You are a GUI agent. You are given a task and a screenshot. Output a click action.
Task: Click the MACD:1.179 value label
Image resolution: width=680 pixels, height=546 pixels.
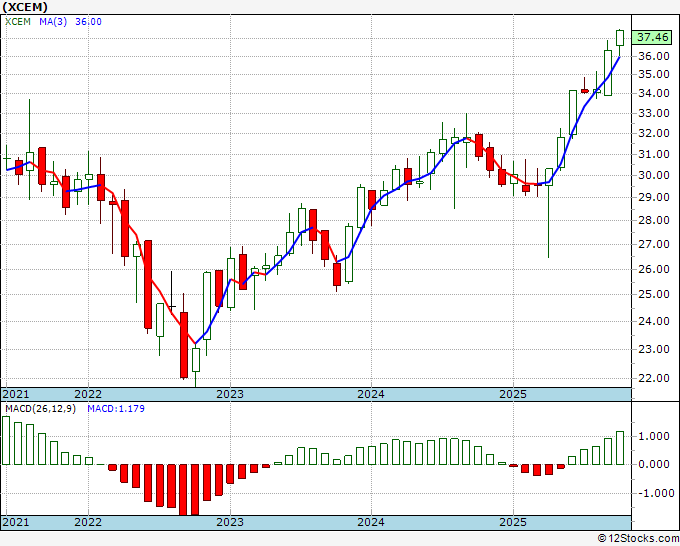(116, 409)
